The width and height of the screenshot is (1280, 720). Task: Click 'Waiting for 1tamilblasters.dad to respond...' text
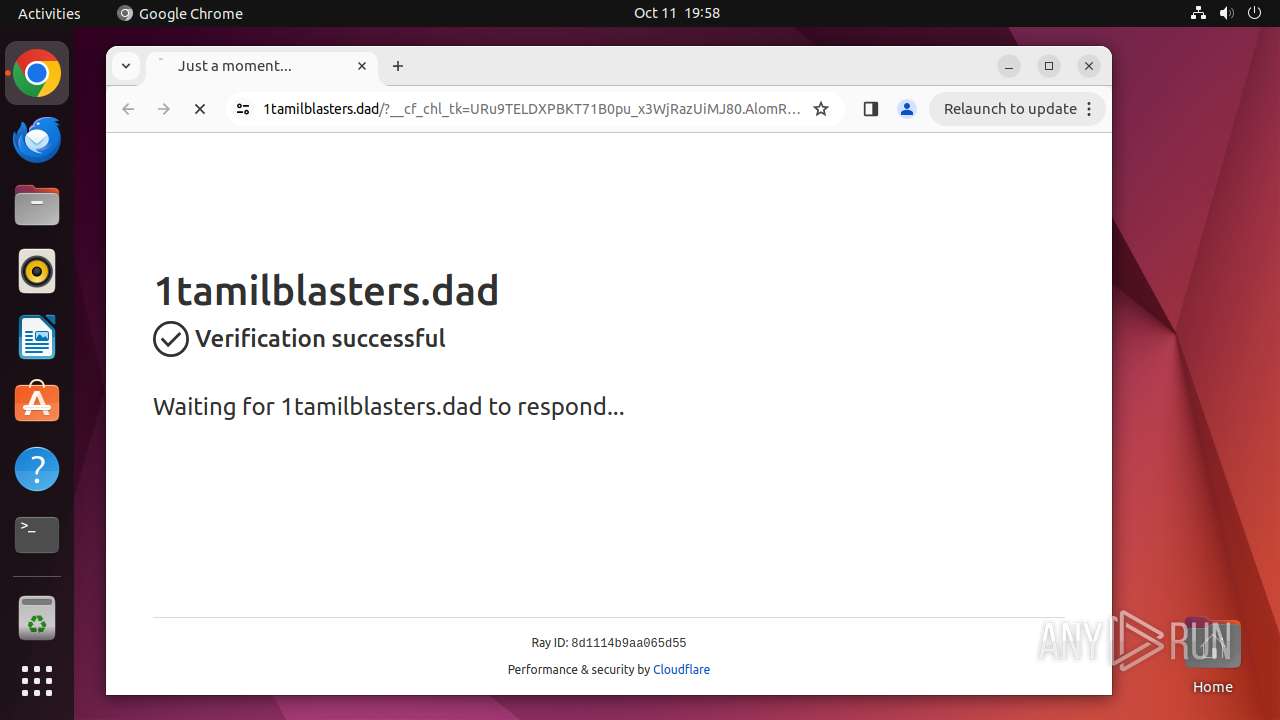[x=388, y=407]
